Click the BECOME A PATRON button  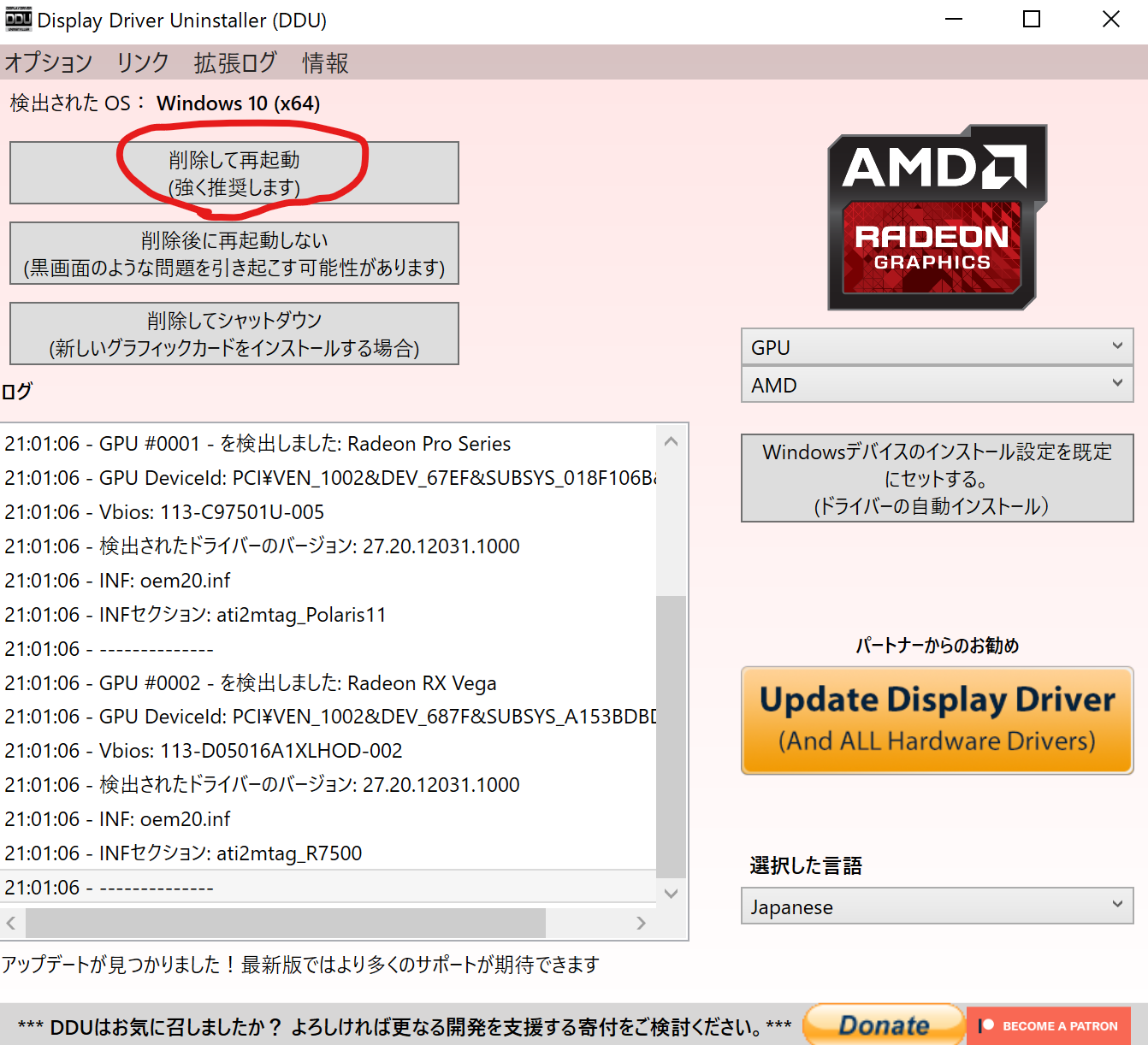[x=1049, y=1025]
